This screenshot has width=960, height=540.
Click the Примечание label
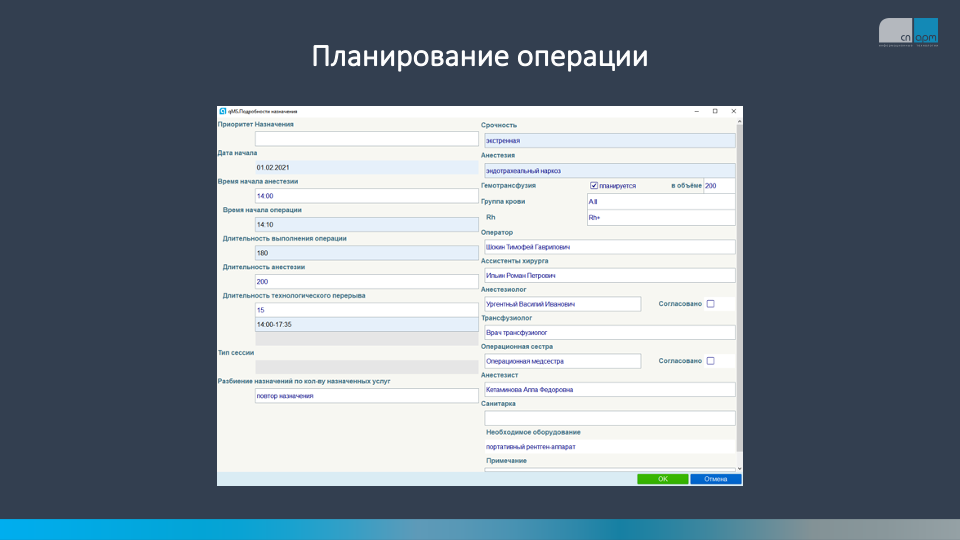coord(506,460)
